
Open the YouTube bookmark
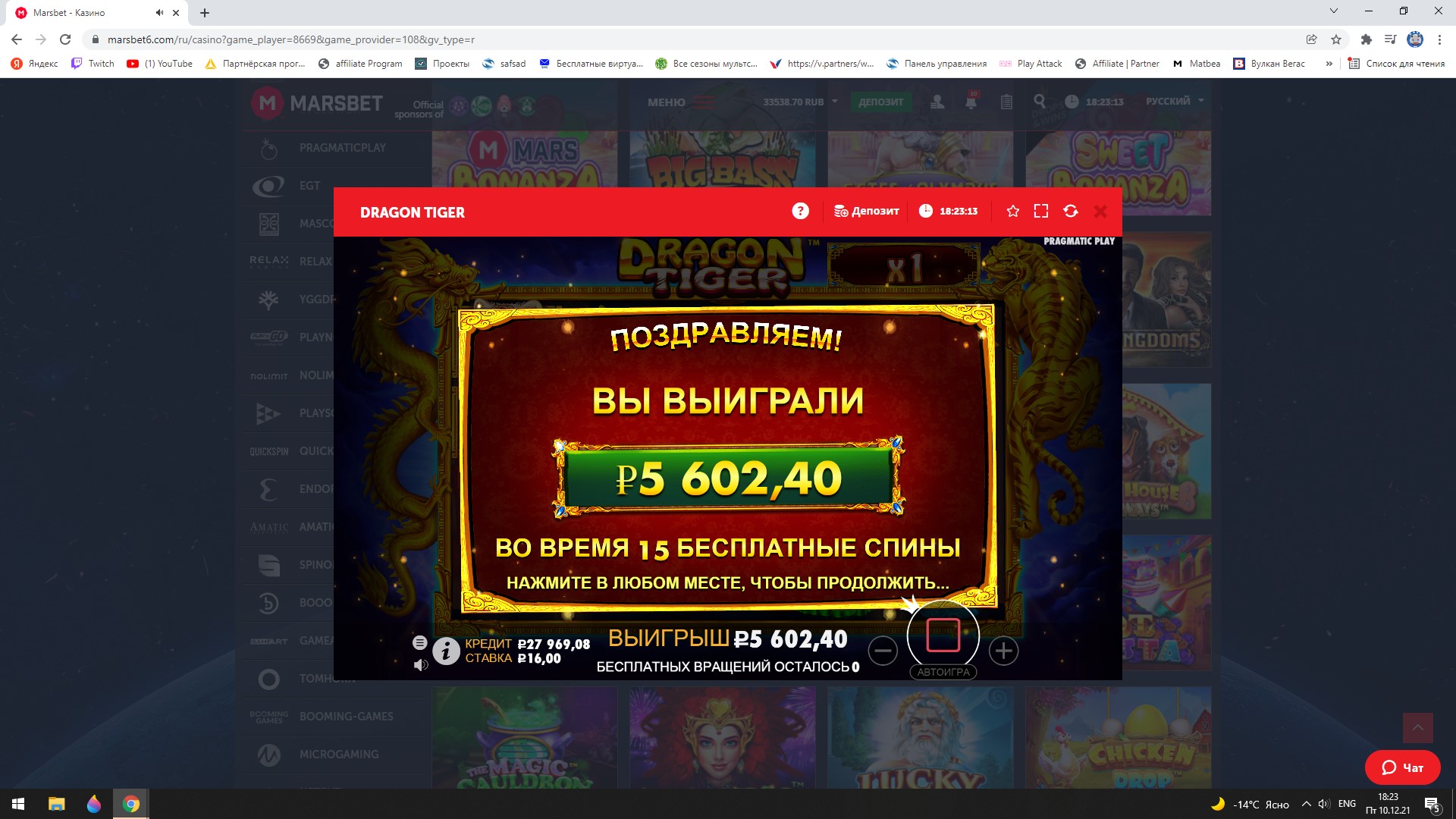[159, 64]
